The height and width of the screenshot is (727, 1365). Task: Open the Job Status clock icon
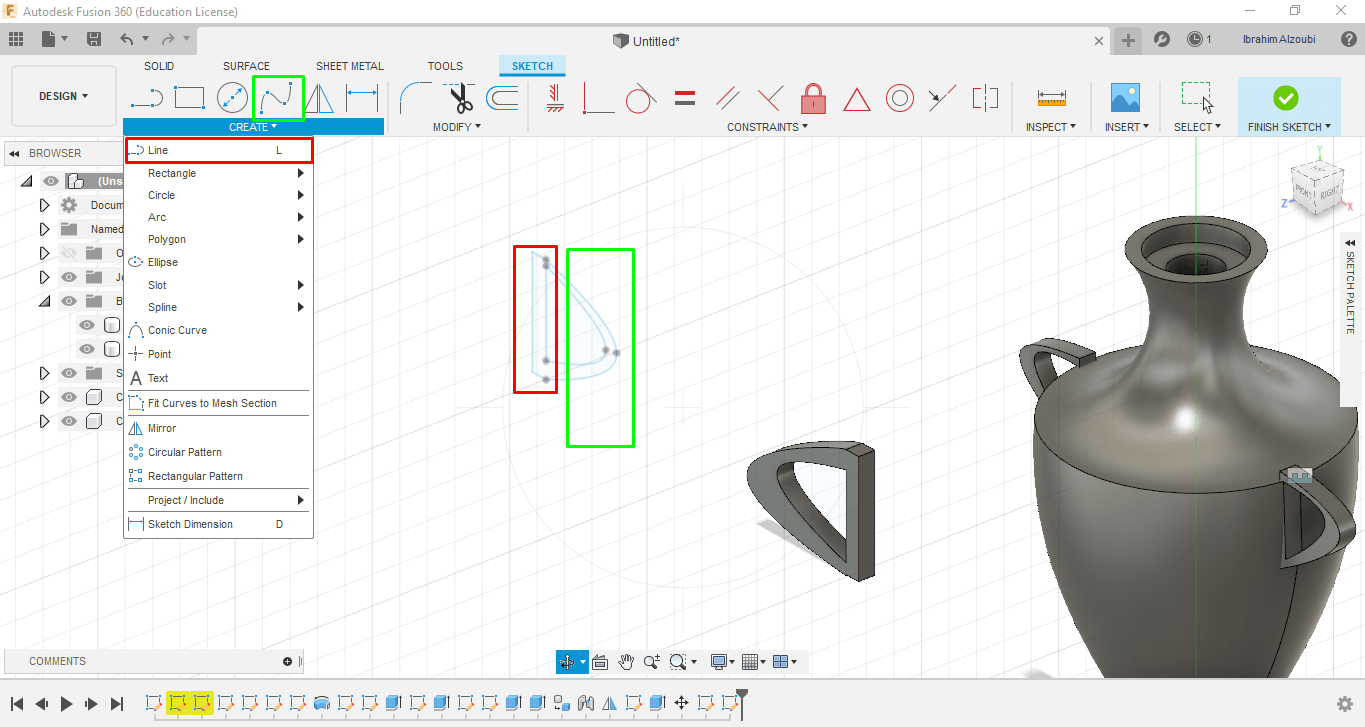[x=1195, y=39]
